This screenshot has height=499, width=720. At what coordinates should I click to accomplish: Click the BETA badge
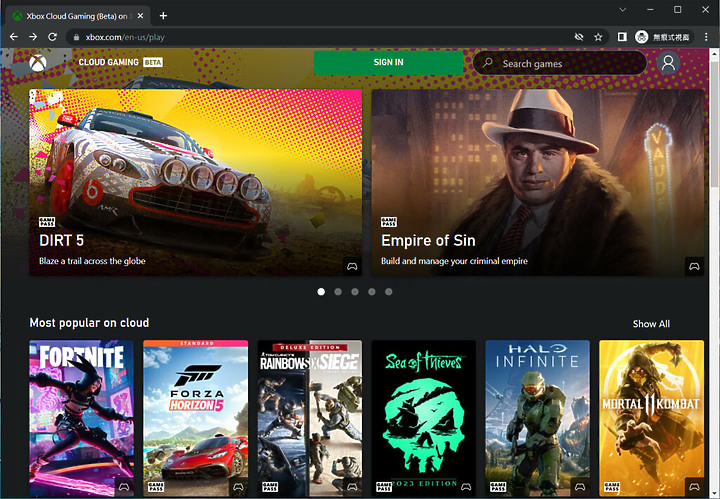(153, 62)
